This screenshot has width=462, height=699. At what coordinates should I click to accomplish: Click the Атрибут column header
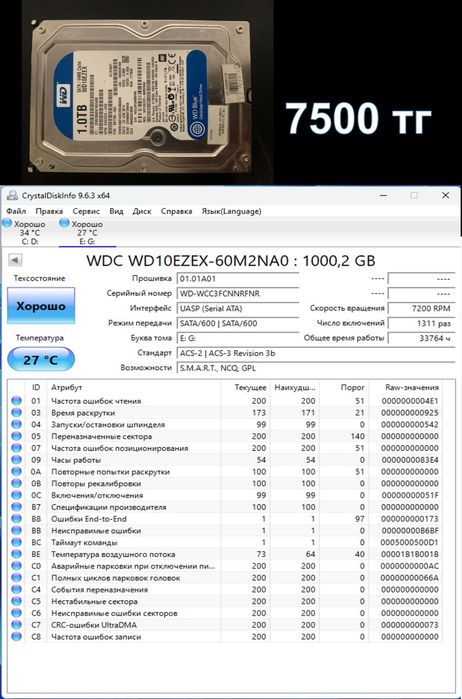coord(133,387)
